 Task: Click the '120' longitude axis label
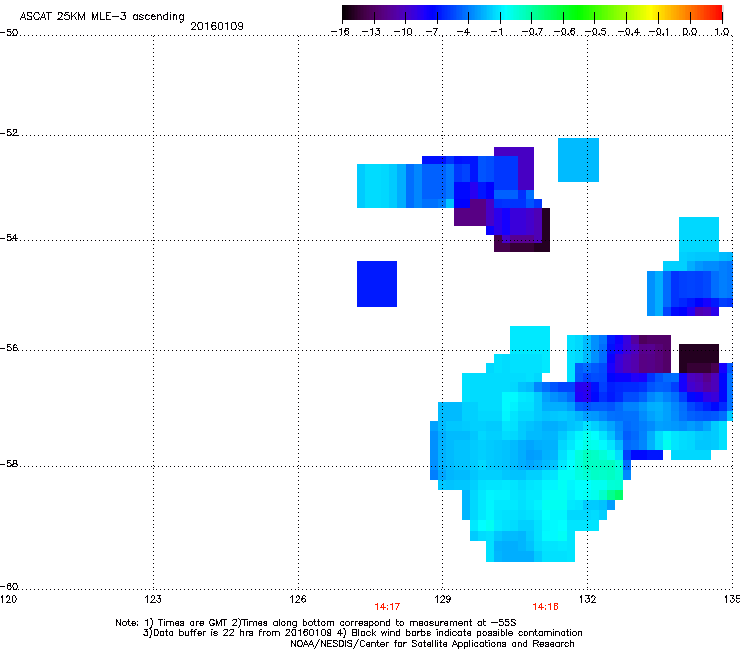click(x=8, y=599)
